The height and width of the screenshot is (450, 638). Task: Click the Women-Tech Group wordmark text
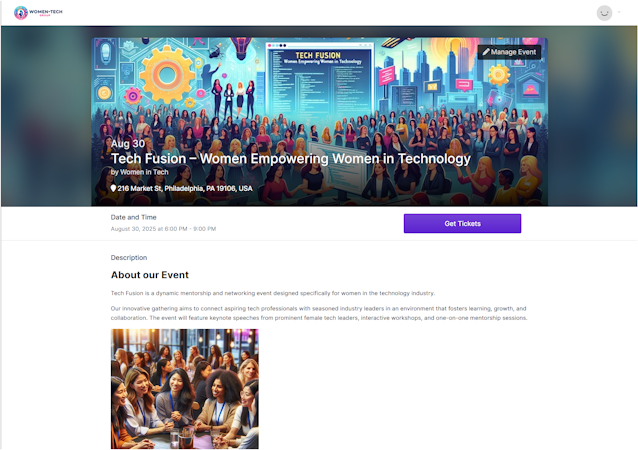pos(46,13)
